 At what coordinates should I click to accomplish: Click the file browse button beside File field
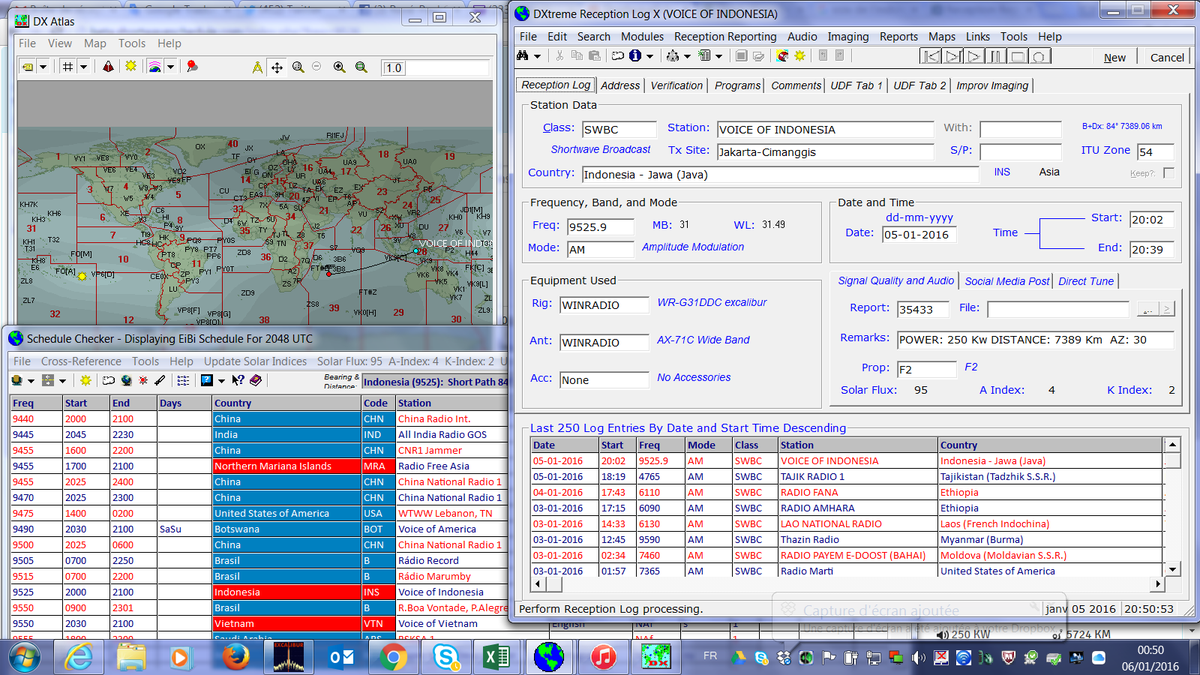[x=1147, y=309]
